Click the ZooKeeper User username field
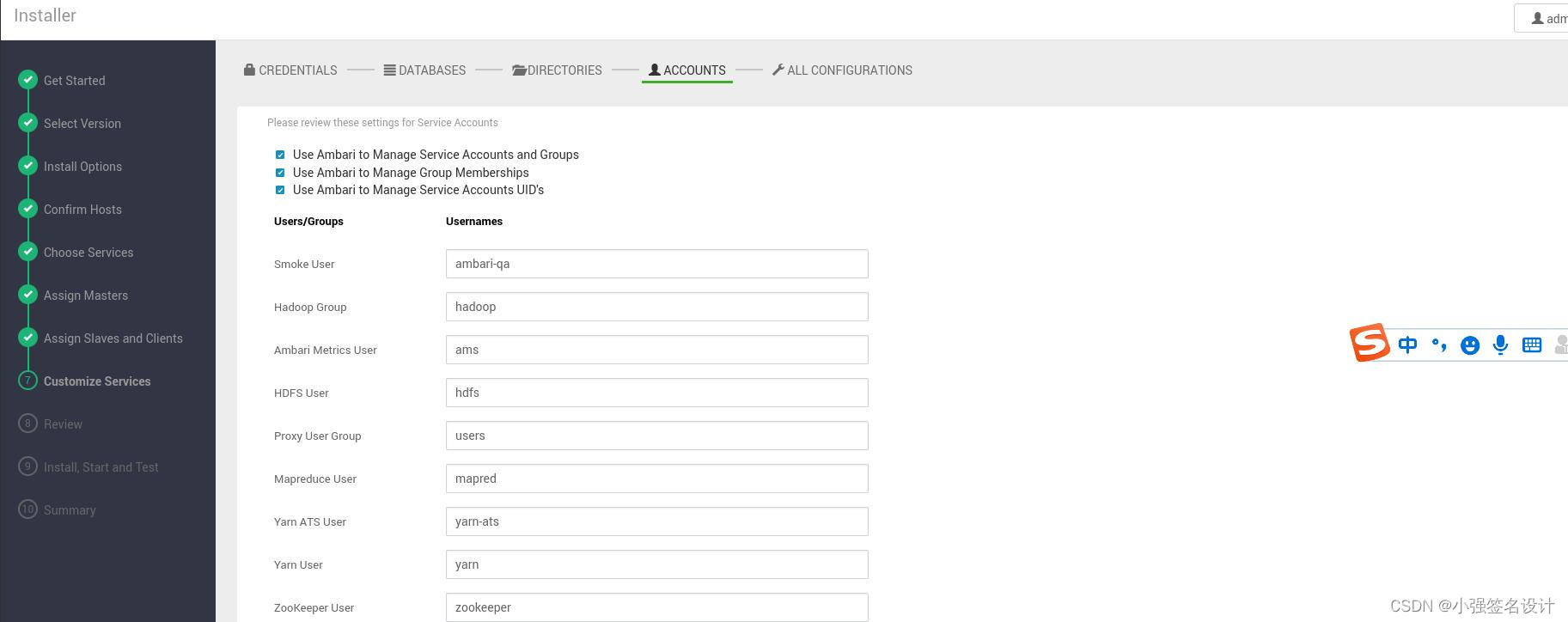The image size is (1568, 622). 657,607
